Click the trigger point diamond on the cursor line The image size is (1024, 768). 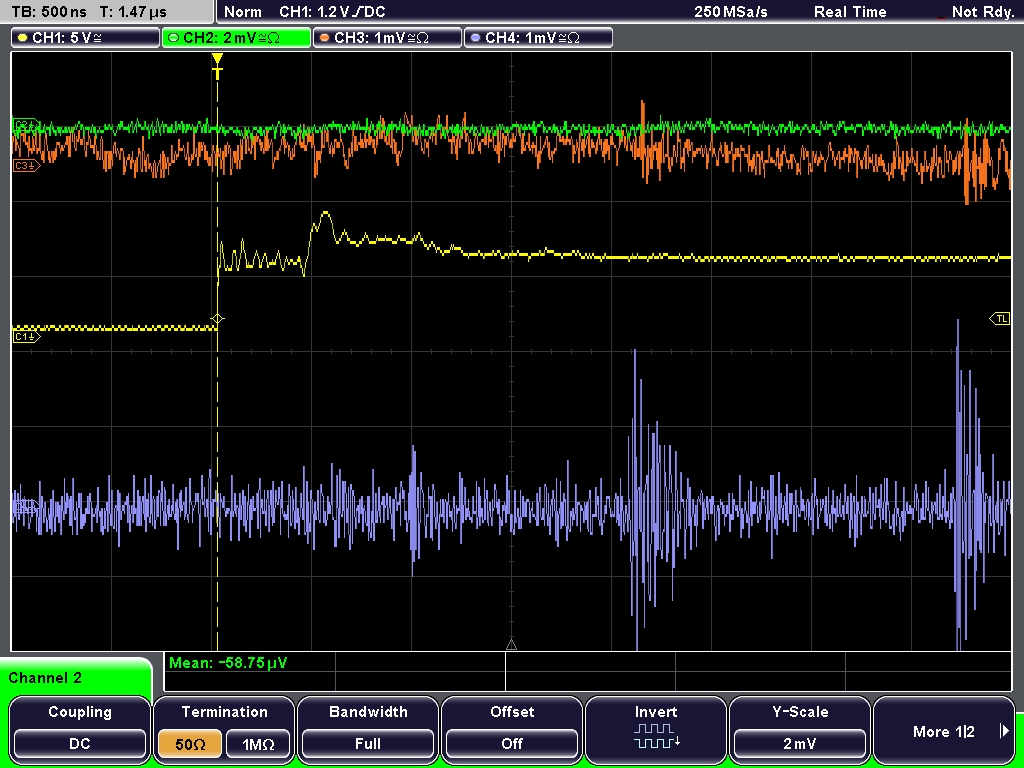pos(217,319)
